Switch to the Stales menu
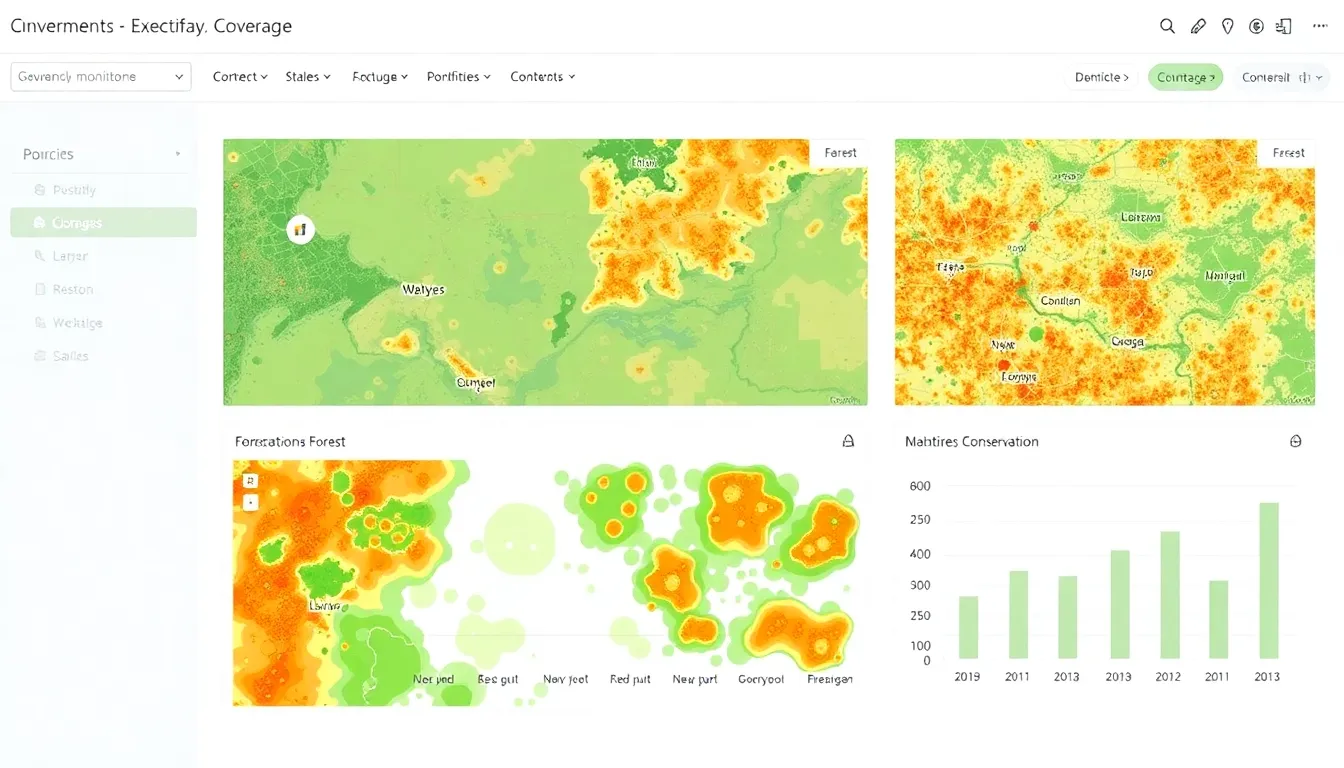The width and height of the screenshot is (1344, 768). pyautogui.click(x=307, y=76)
